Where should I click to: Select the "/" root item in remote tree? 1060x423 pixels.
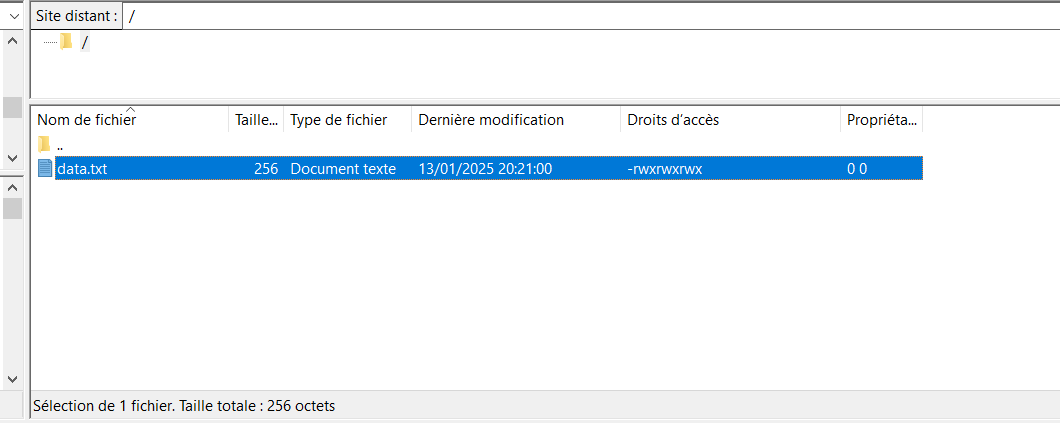tap(85, 42)
